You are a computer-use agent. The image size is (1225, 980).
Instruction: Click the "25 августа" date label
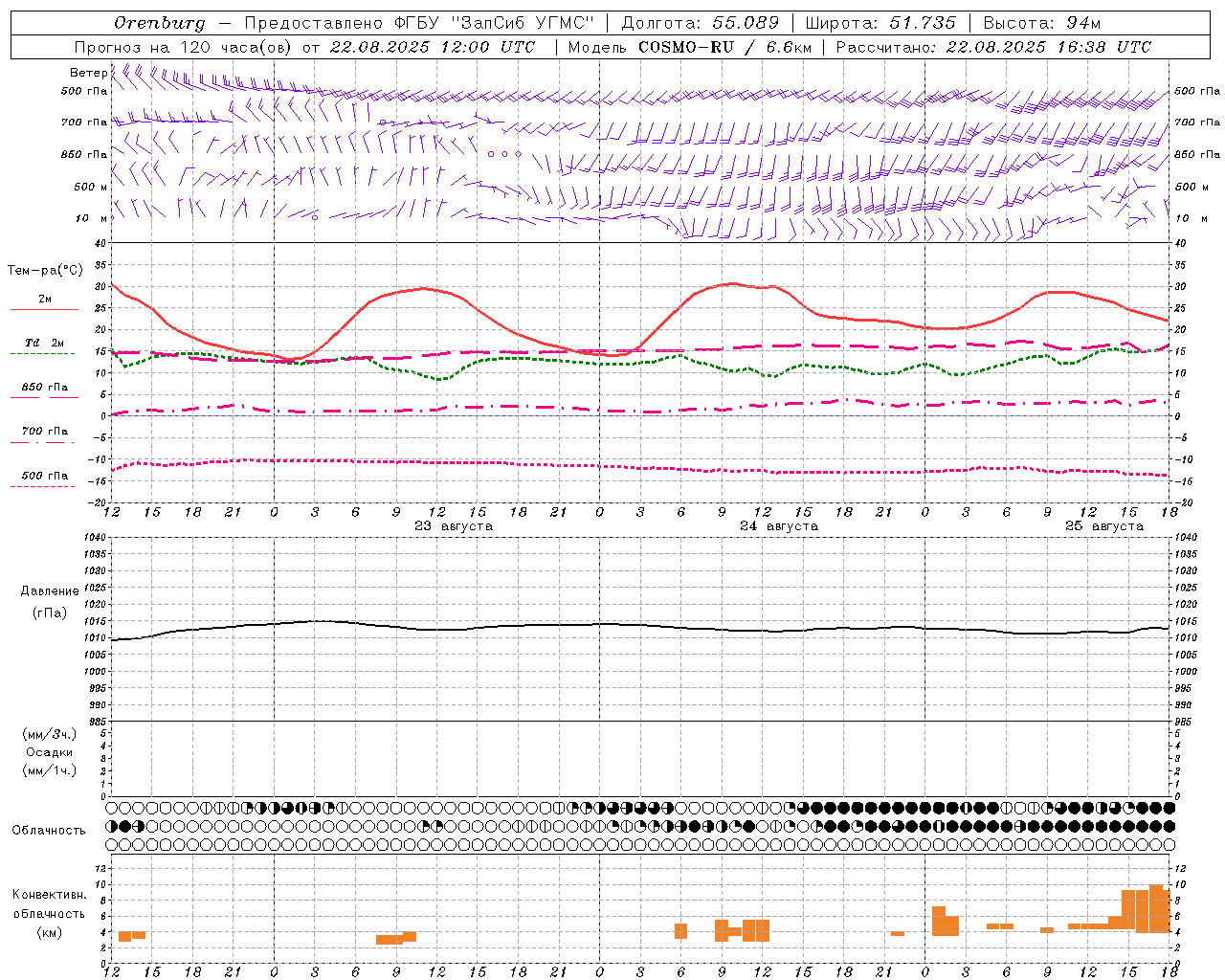tap(1104, 526)
